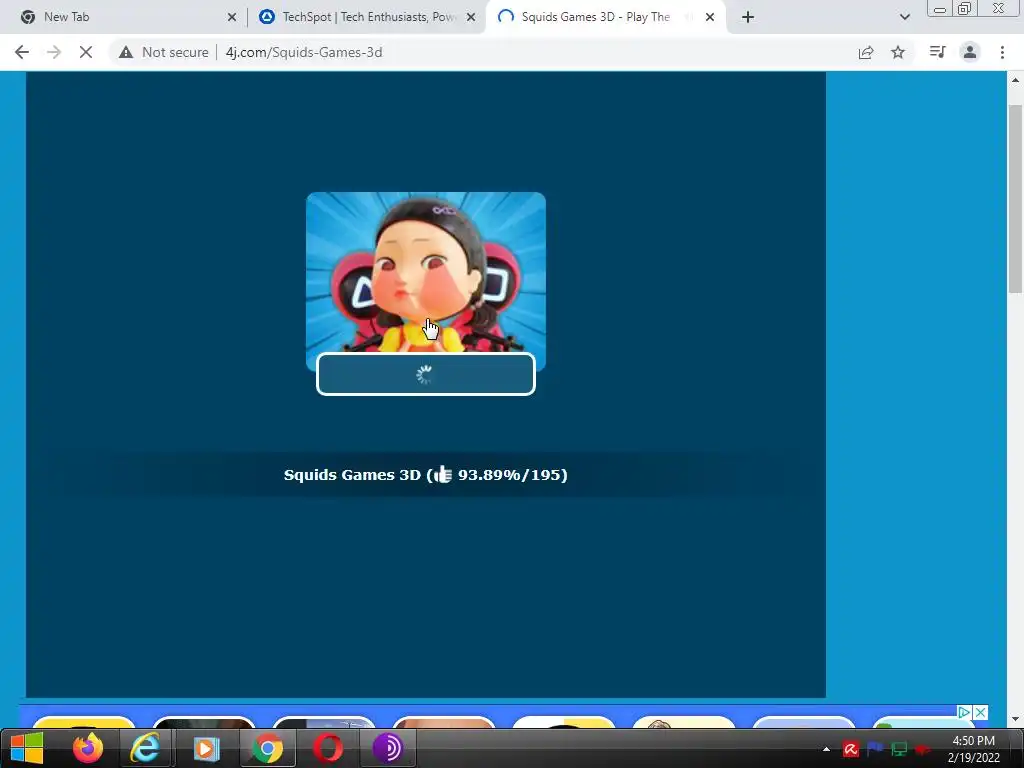Close the New Tab tab
The image size is (1024, 768).
tap(232, 17)
